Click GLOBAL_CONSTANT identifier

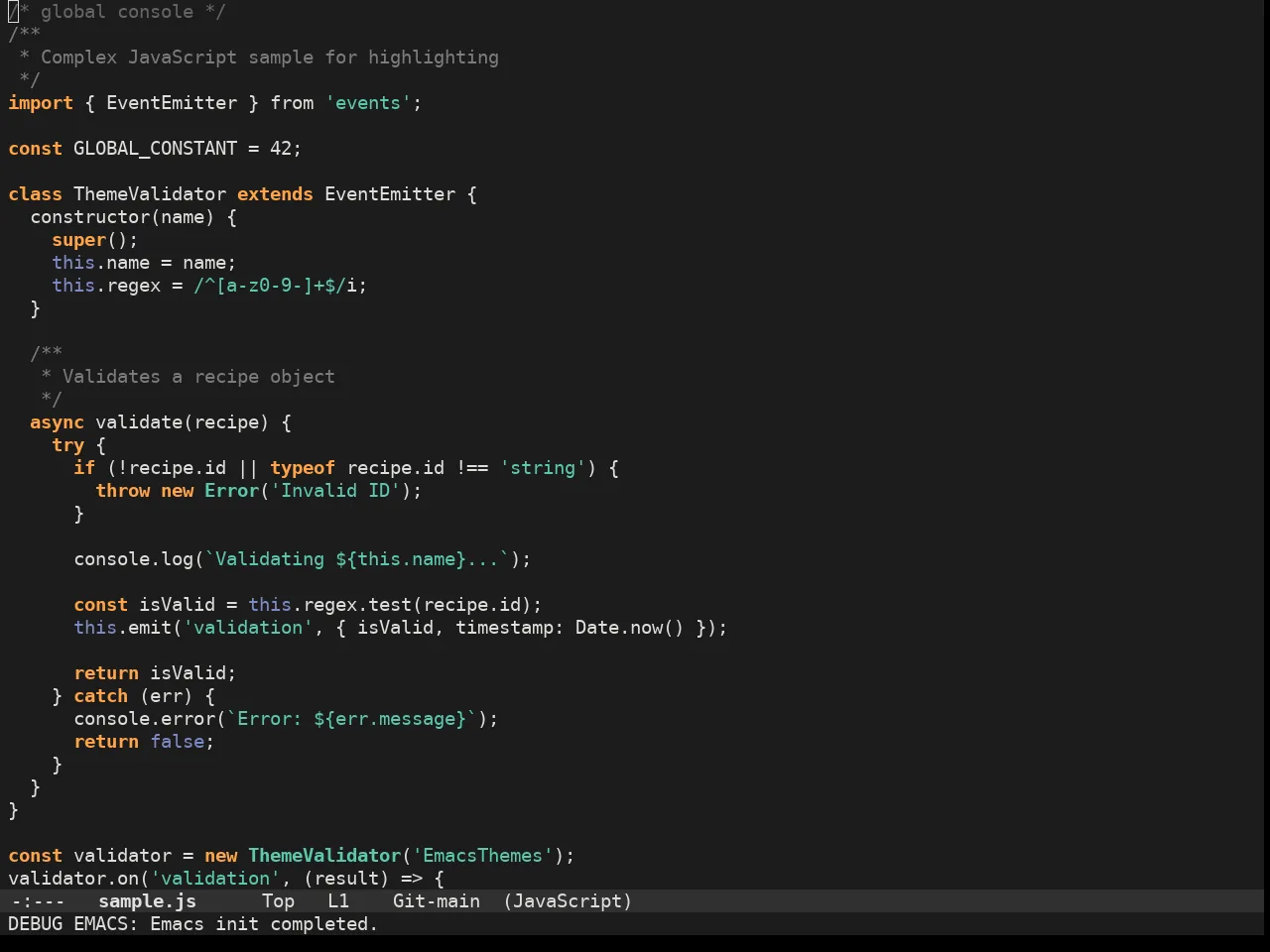(x=155, y=149)
